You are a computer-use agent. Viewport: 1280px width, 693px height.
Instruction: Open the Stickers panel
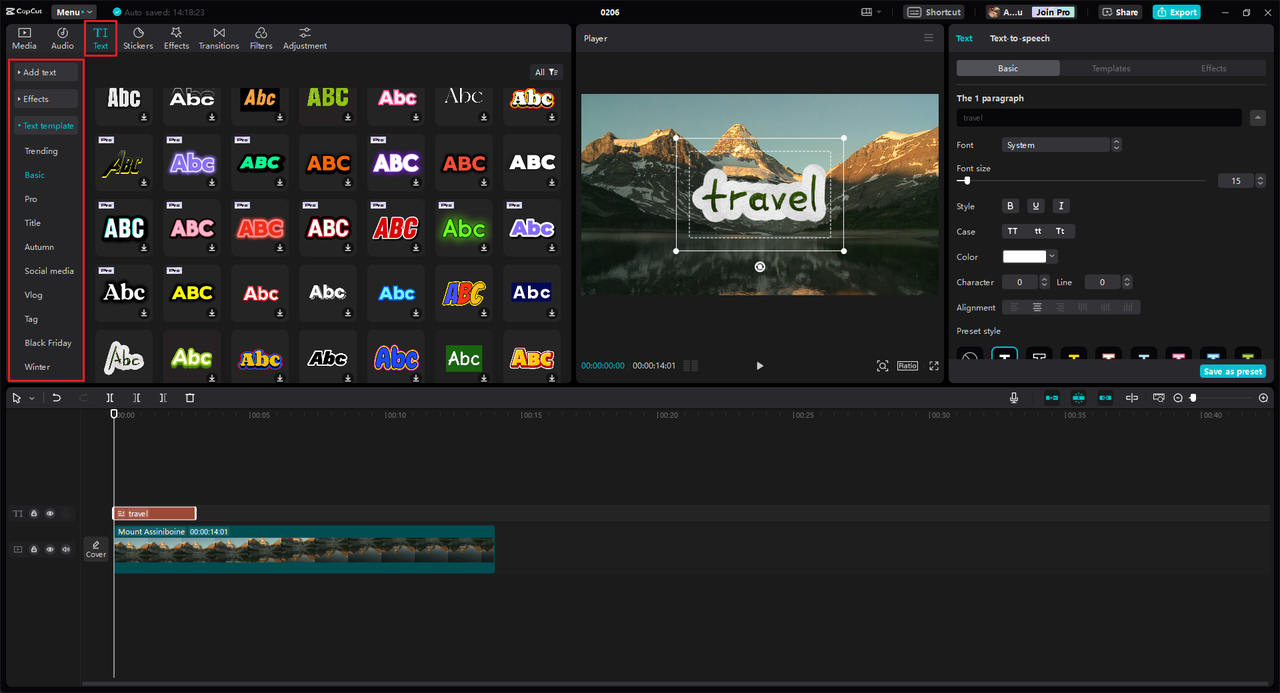point(138,38)
